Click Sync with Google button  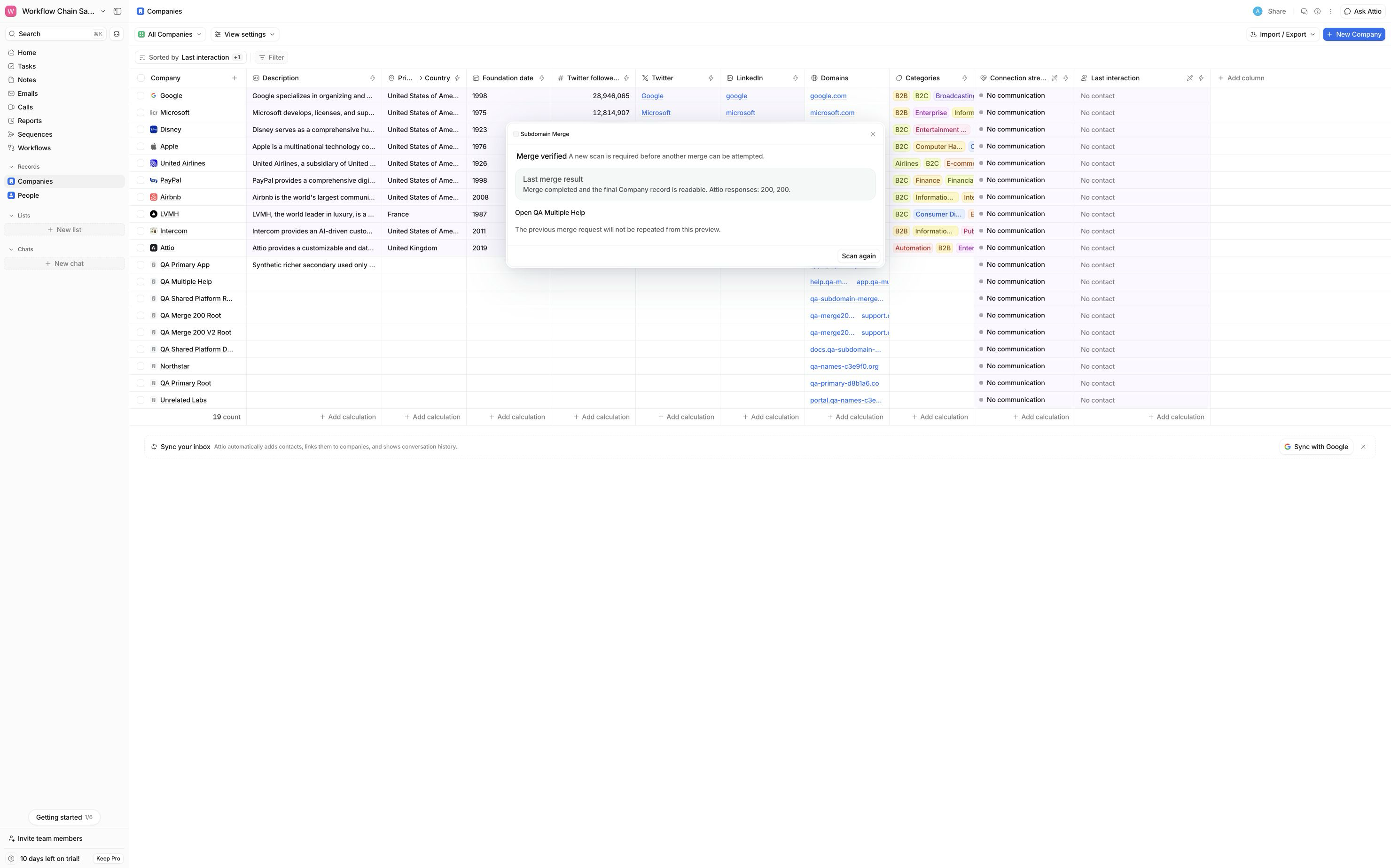click(1316, 447)
